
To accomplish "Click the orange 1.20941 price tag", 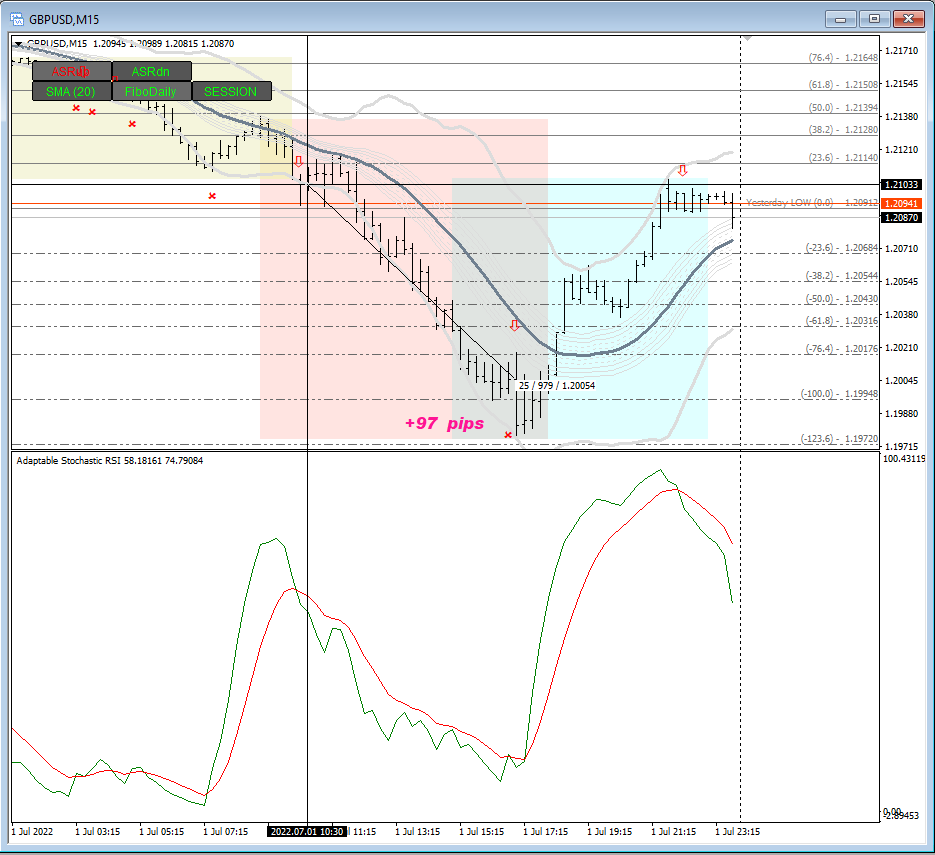I will pos(902,203).
